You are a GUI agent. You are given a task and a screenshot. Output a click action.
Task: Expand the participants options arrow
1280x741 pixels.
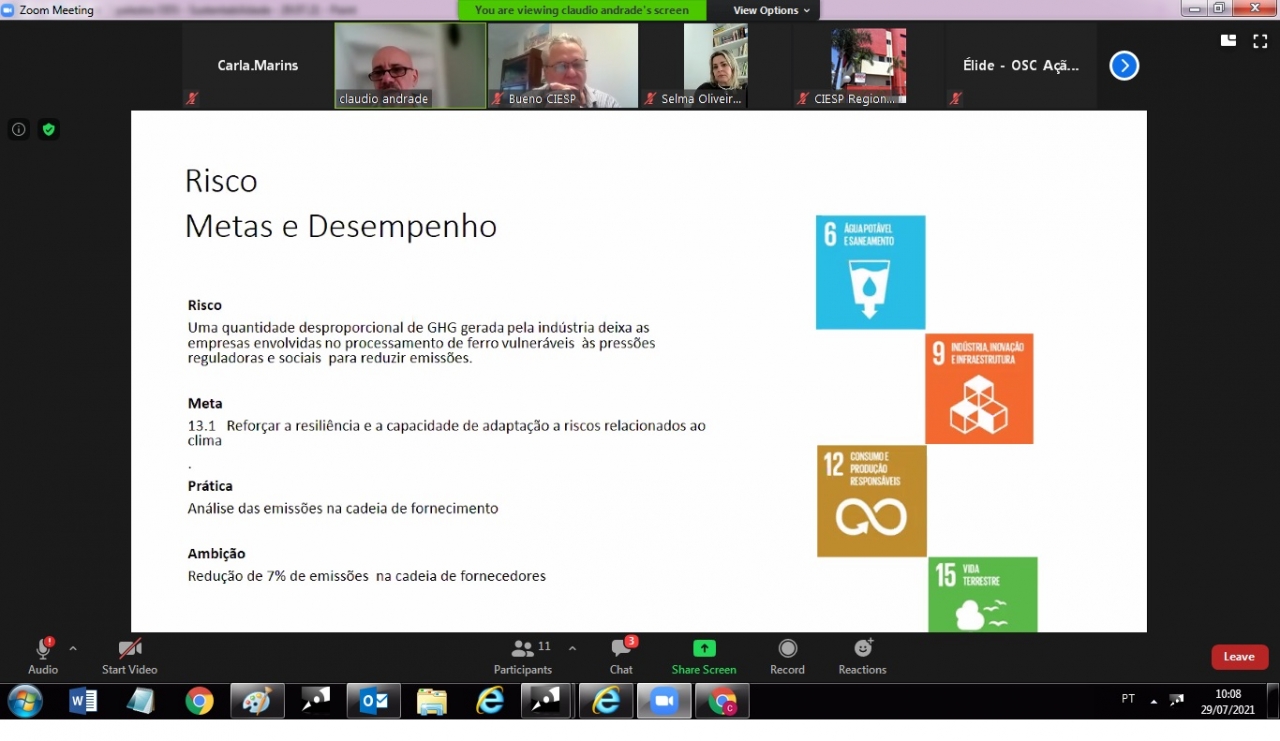tap(572, 648)
